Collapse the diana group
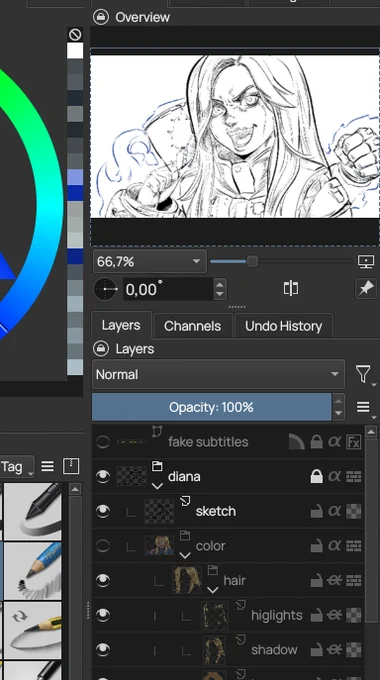The width and height of the screenshot is (380, 680). pyautogui.click(x=157, y=486)
